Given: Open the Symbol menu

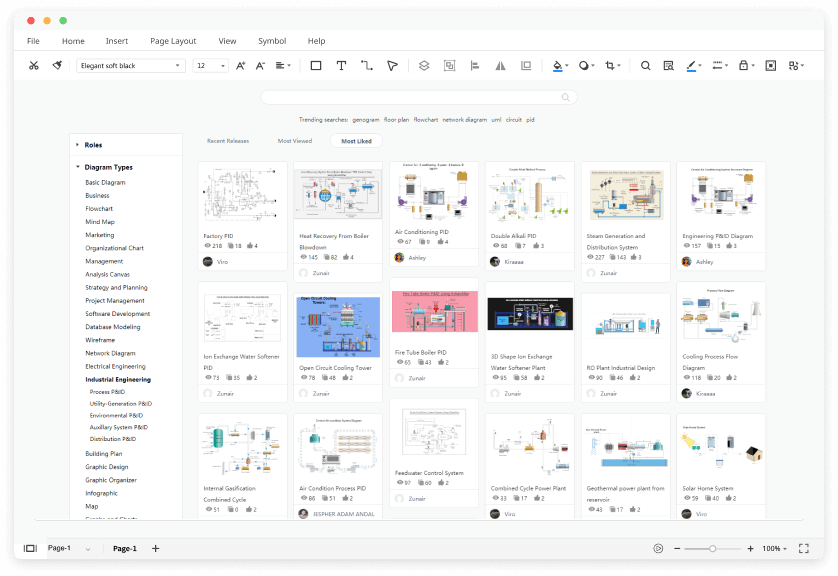Looking at the screenshot, I should [x=272, y=41].
